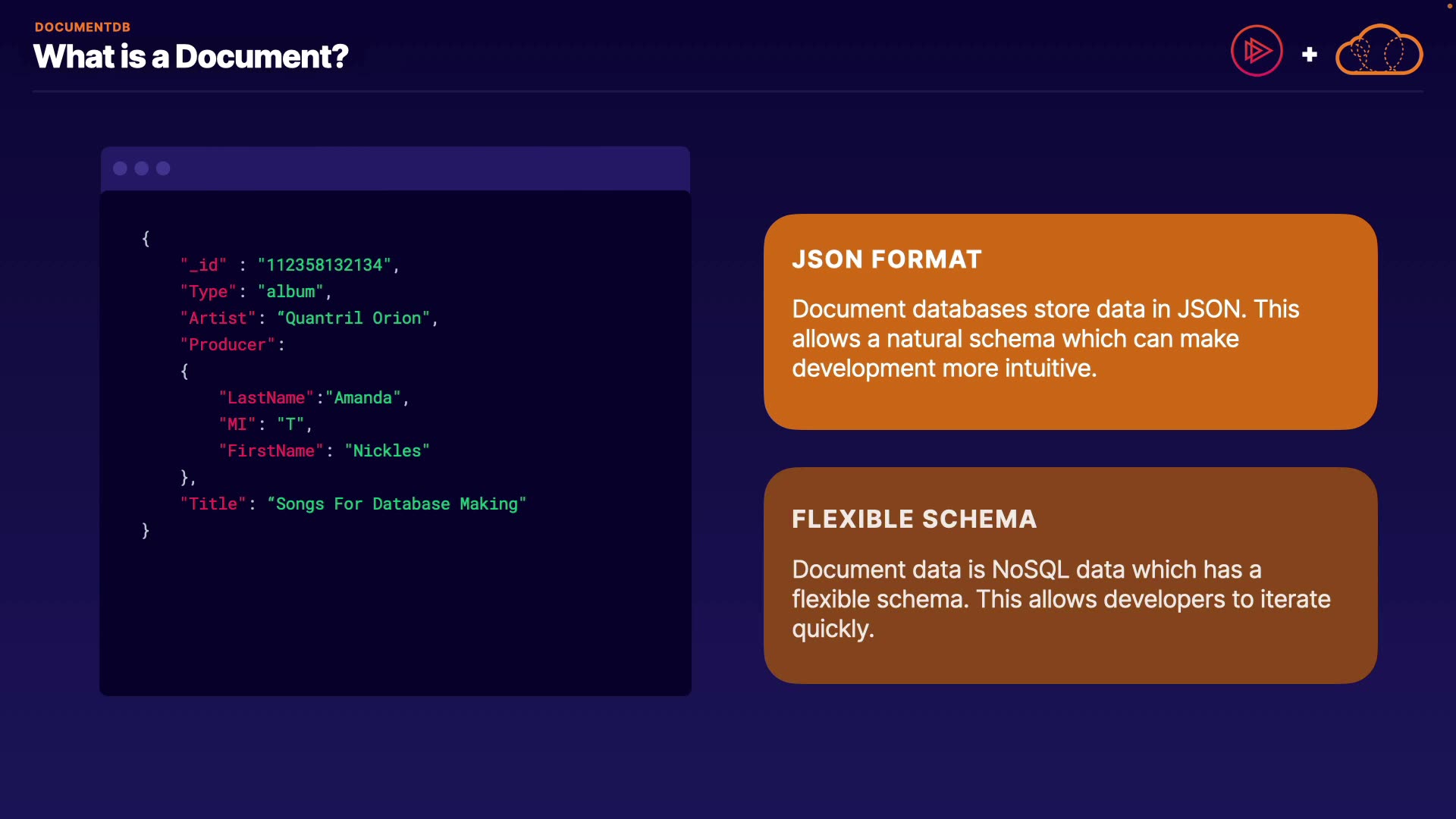Click the "Nickles" FirstName value
Screen dimensions: 1456x819
click(387, 451)
